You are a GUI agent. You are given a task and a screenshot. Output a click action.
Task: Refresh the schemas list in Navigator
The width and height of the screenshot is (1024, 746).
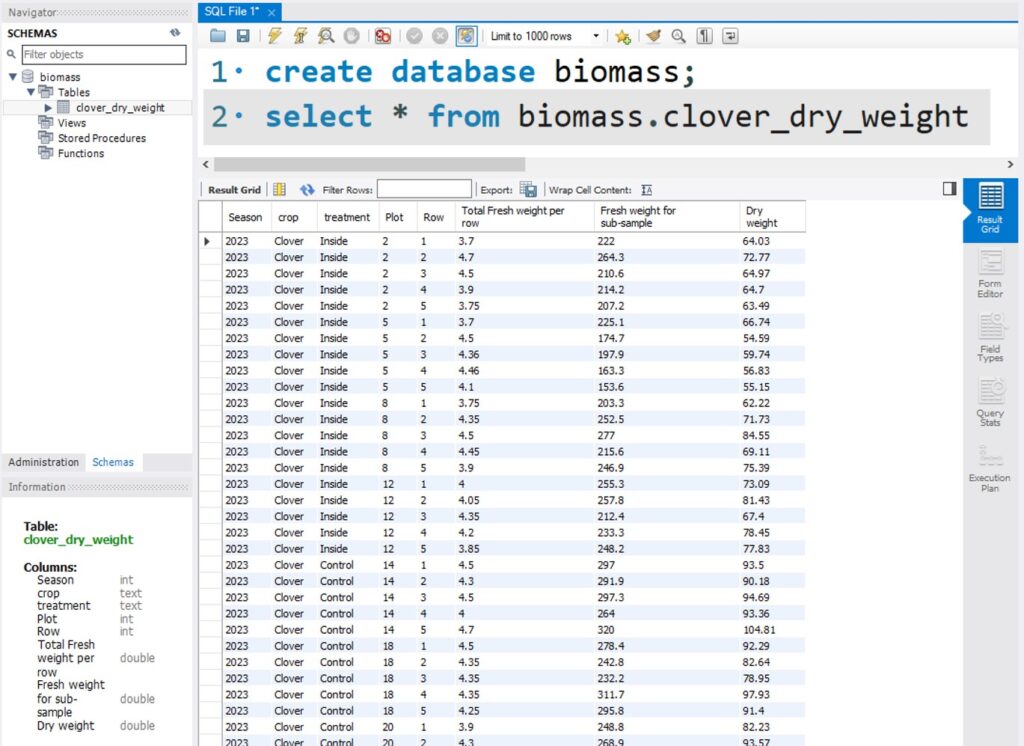(175, 33)
